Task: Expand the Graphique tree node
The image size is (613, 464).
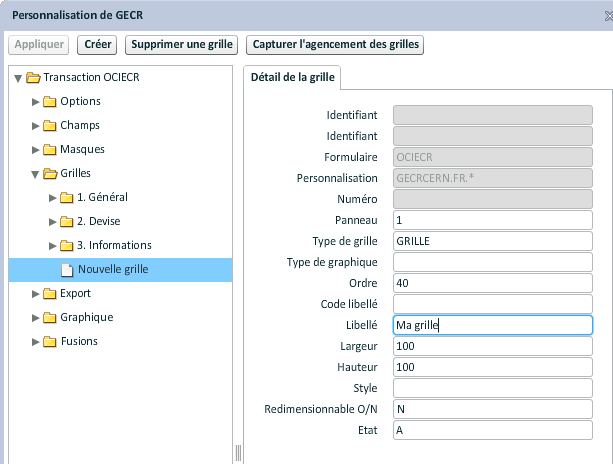Action: [35, 317]
